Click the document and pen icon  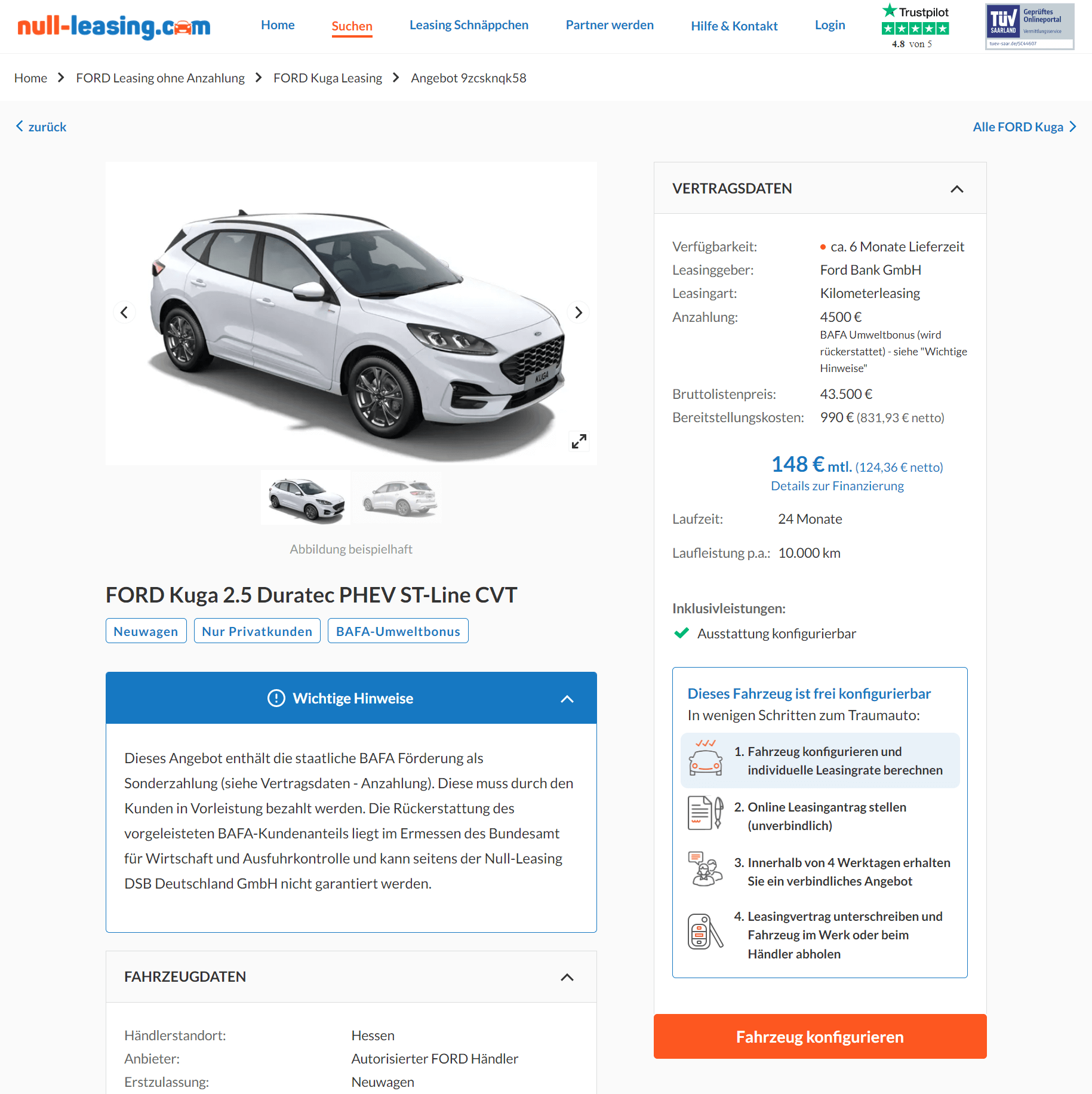[705, 813]
